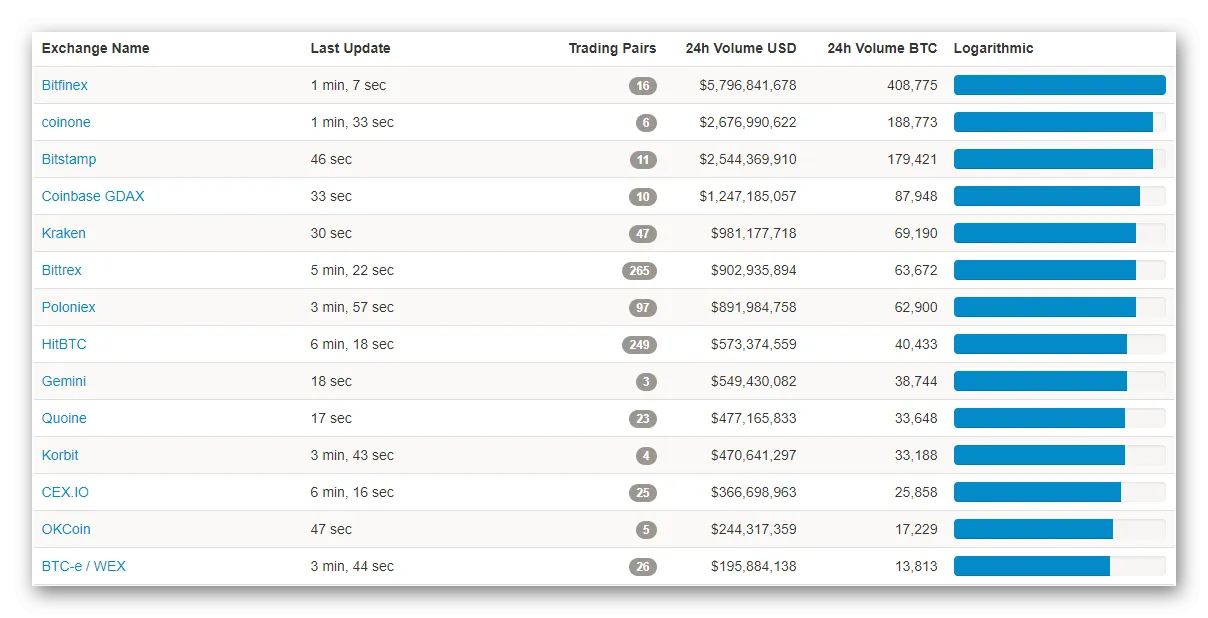Click Poloniex's 97 trading pairs badge
Screen dimensions: 1208x618
click(x=642, y=308)
